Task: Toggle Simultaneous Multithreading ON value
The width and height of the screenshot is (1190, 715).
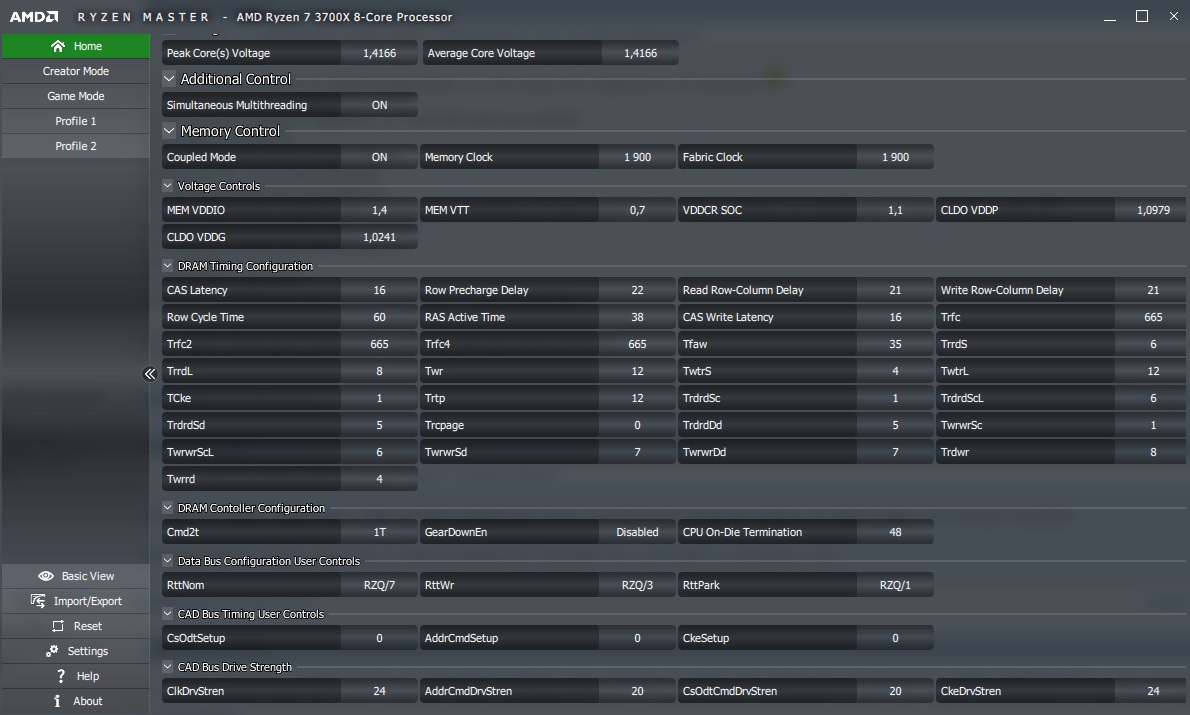Action: (x=379, y=106)
